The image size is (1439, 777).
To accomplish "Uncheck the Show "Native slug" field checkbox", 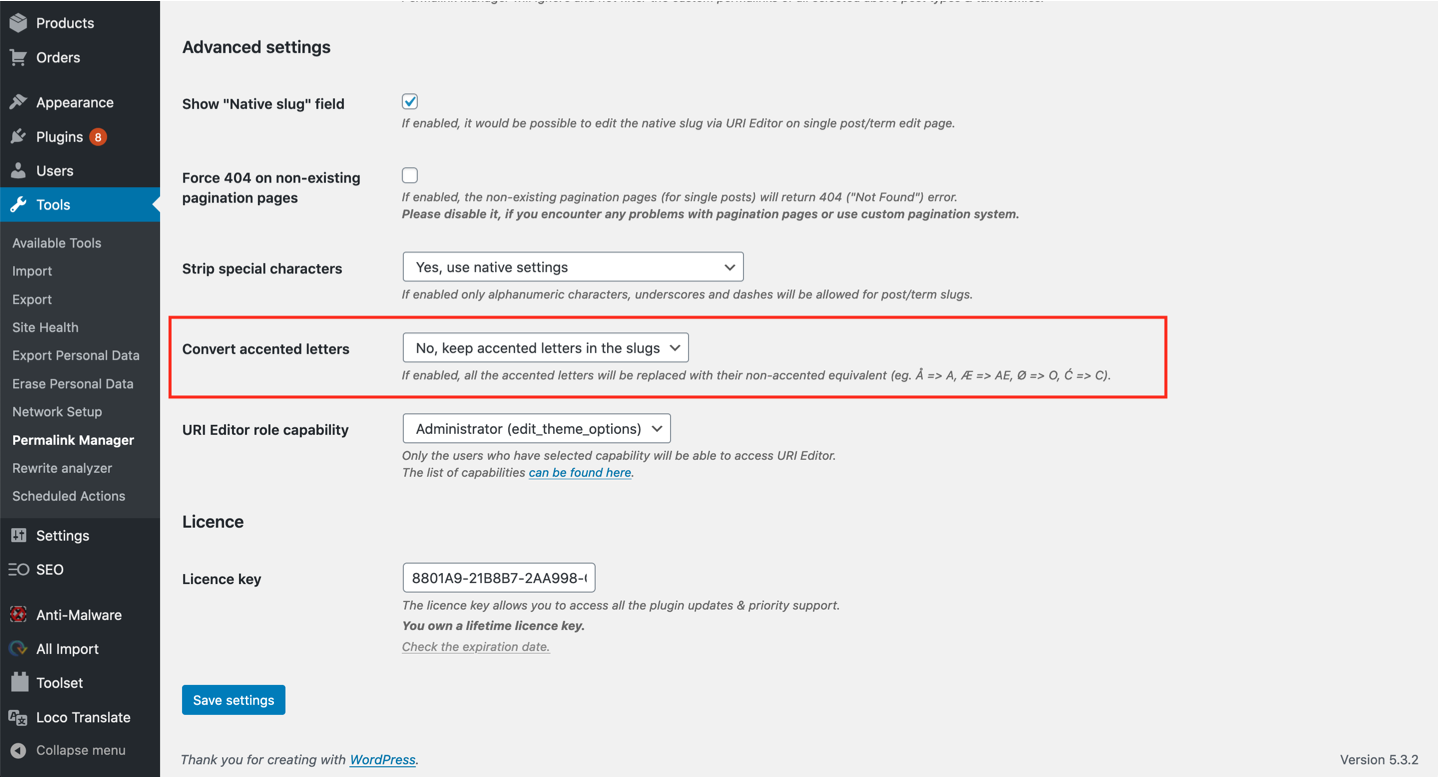I will pyautogui.click(x=410, y=101).
